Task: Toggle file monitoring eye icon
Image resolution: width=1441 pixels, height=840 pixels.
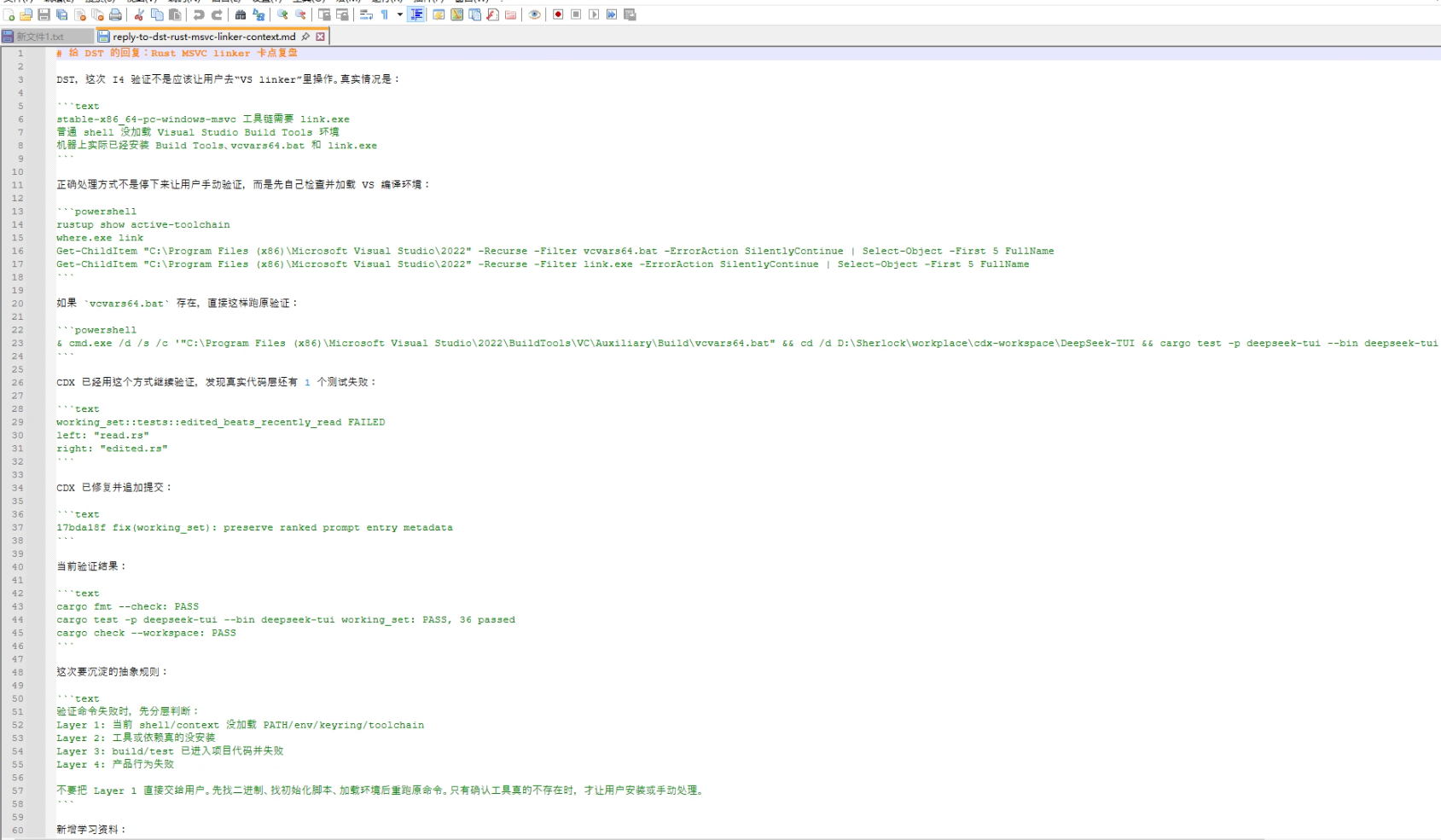Action: click(x=535, y=14)
